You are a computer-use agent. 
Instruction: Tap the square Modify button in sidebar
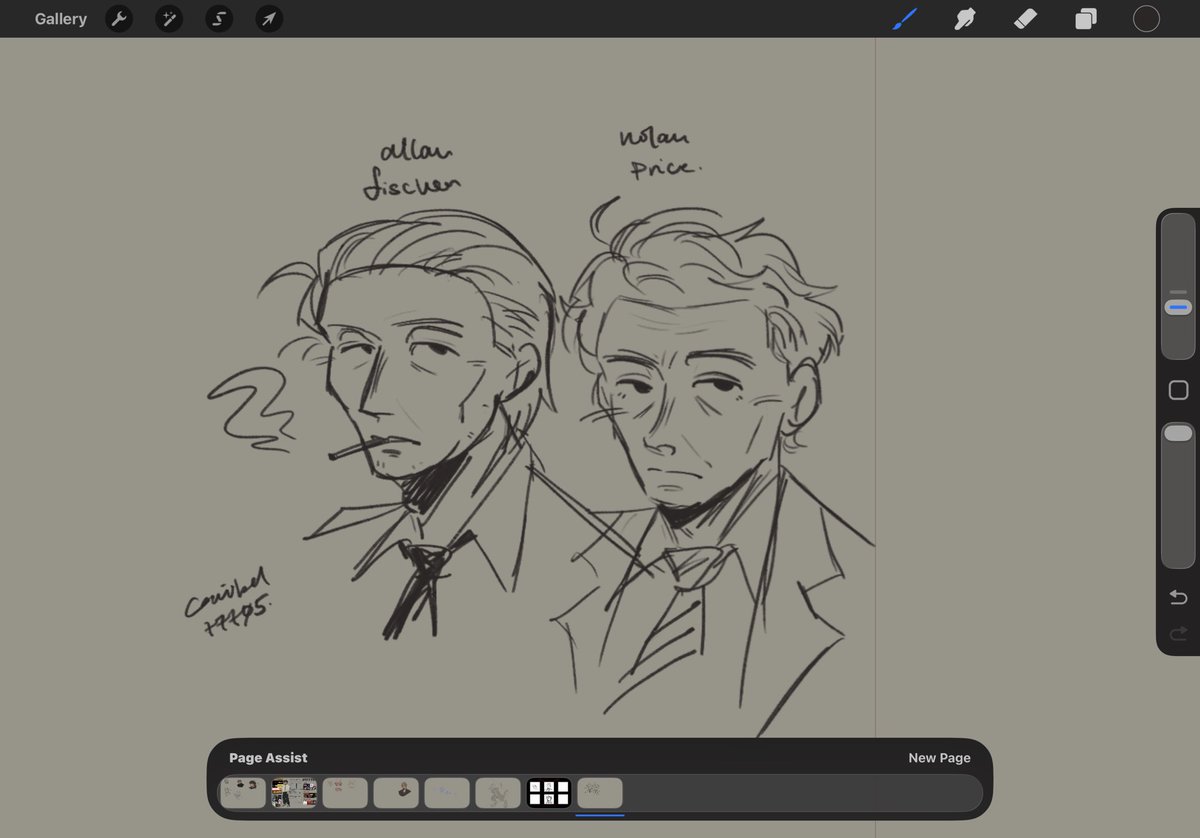[1178, 390]
